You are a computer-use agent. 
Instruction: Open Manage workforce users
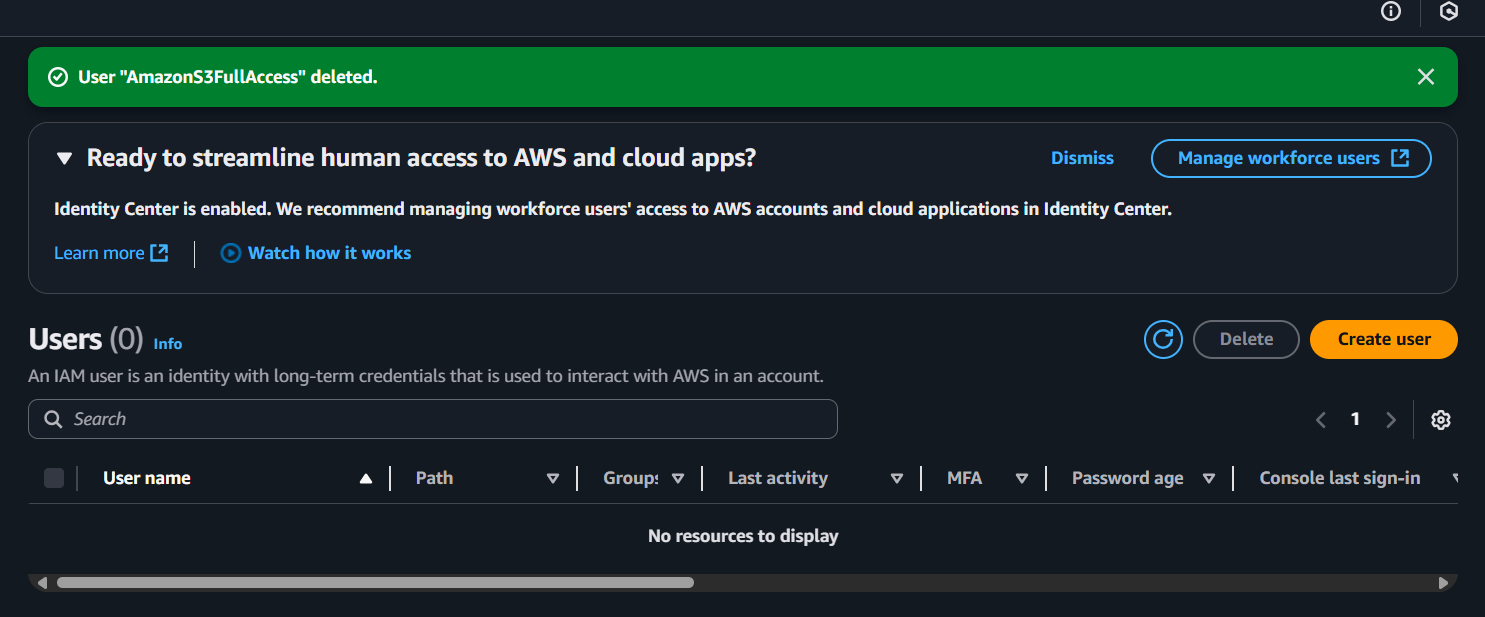click(1291, 158)
